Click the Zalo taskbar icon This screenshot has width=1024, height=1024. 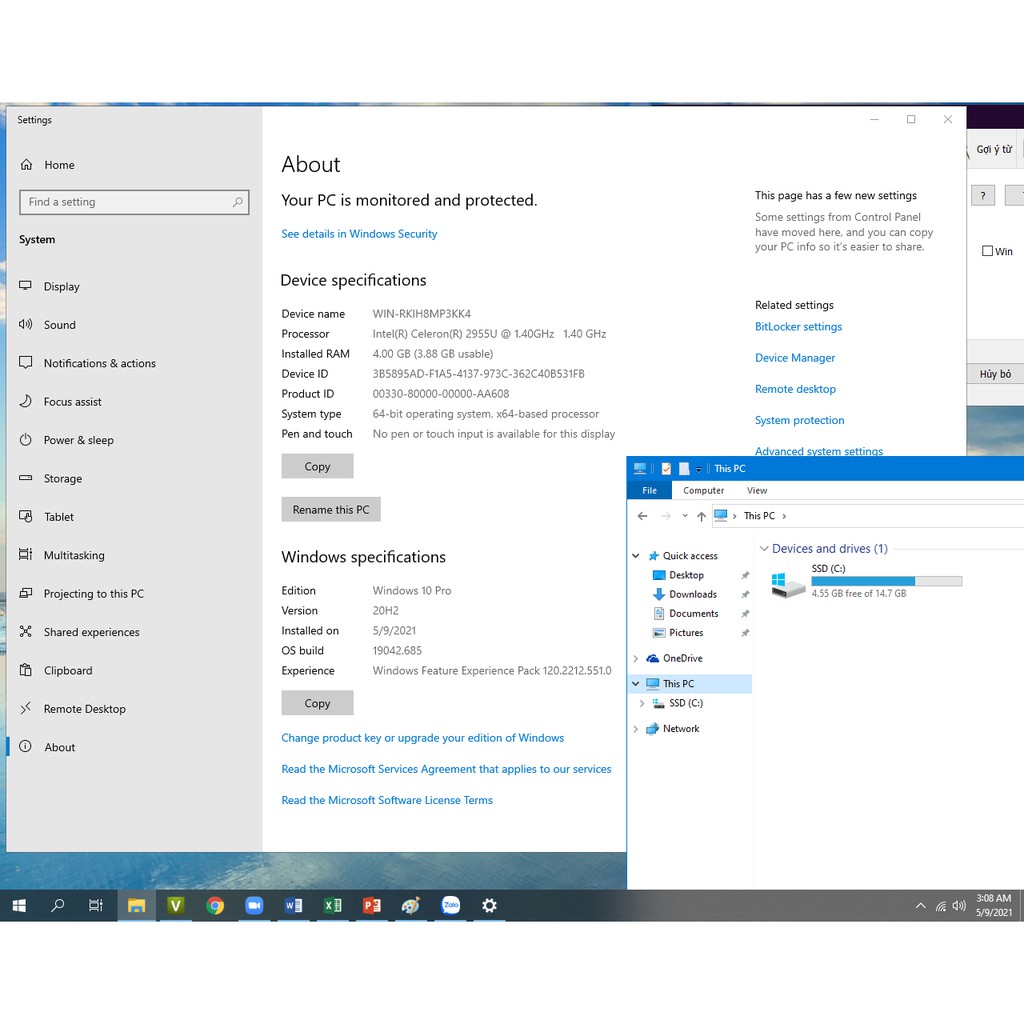(450, 906)
